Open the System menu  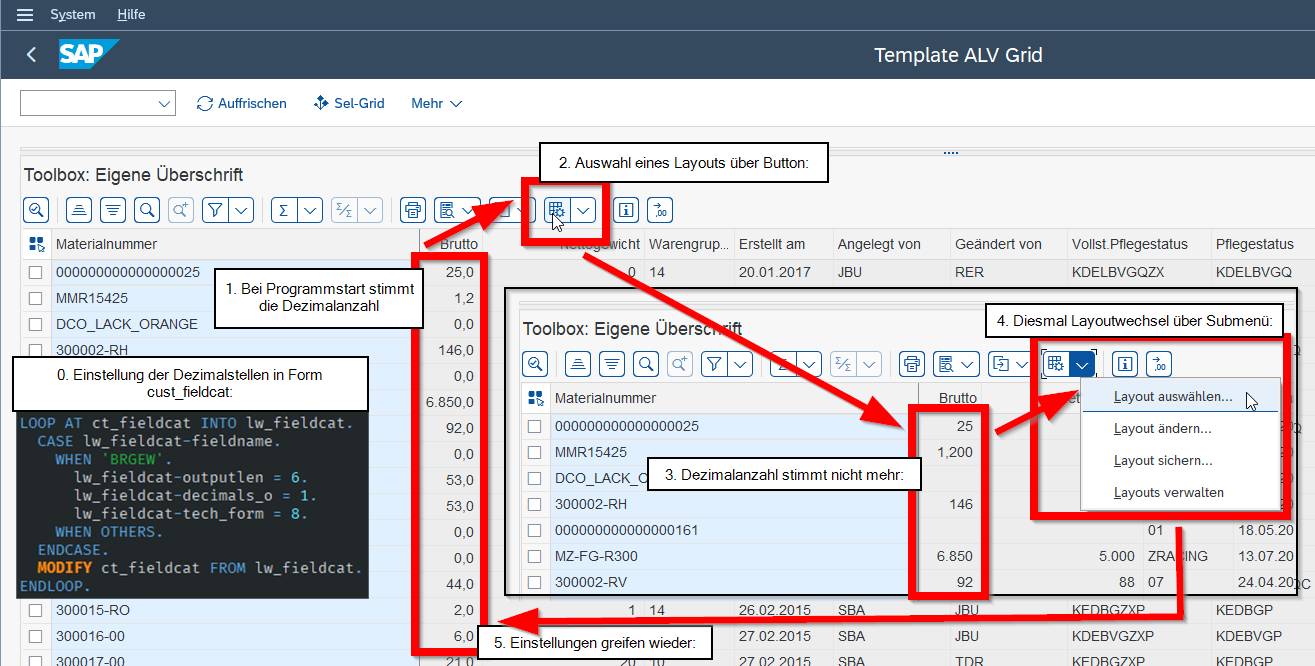[73, 15]
